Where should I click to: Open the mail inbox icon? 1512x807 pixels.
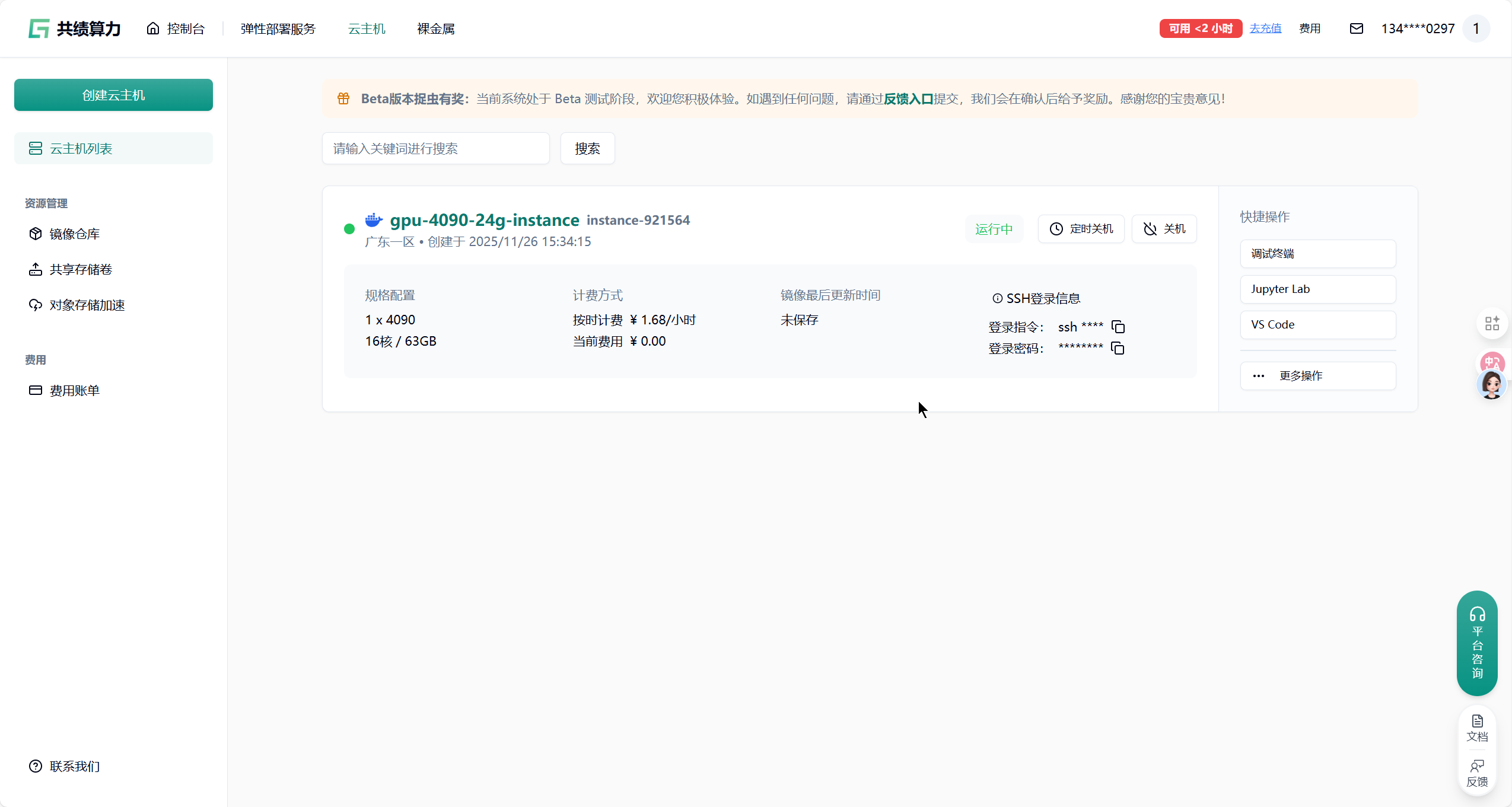tap(1356, 28)
